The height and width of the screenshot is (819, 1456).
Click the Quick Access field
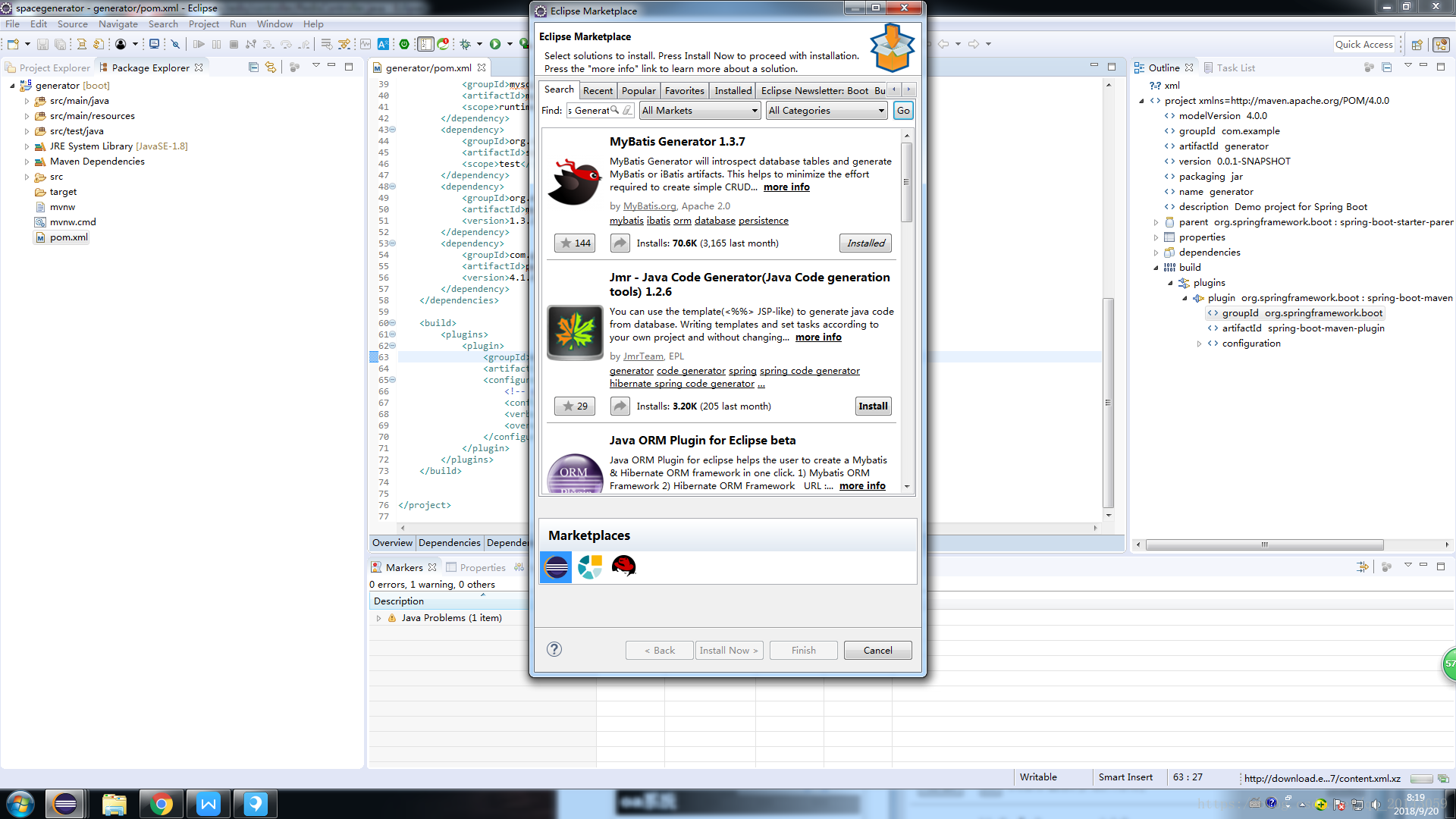[x=1363, y=44]
